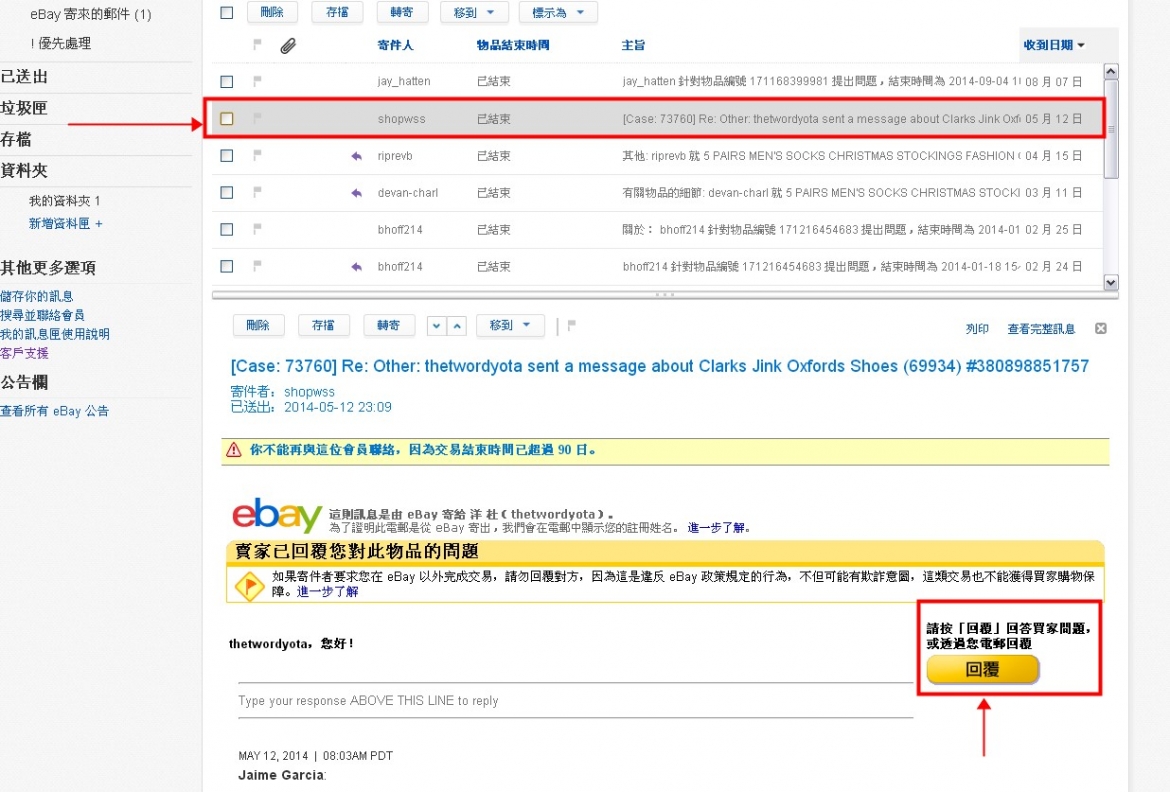Screen dimensions: 1170x792
Task: Click the eBay logo in the message
Action: pos(276,517)
